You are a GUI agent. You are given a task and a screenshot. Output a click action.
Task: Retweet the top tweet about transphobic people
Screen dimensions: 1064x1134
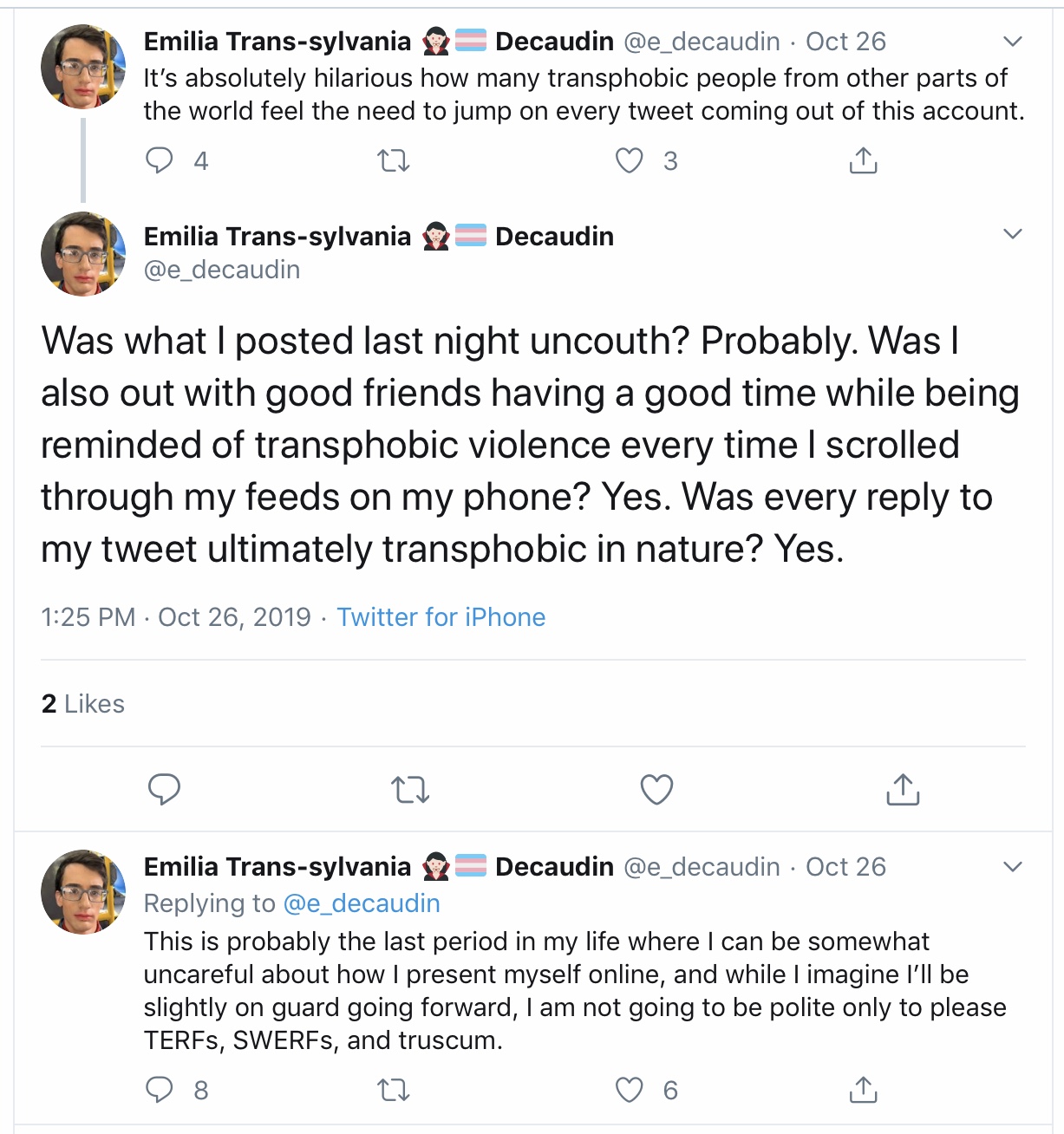click(394, 160)
